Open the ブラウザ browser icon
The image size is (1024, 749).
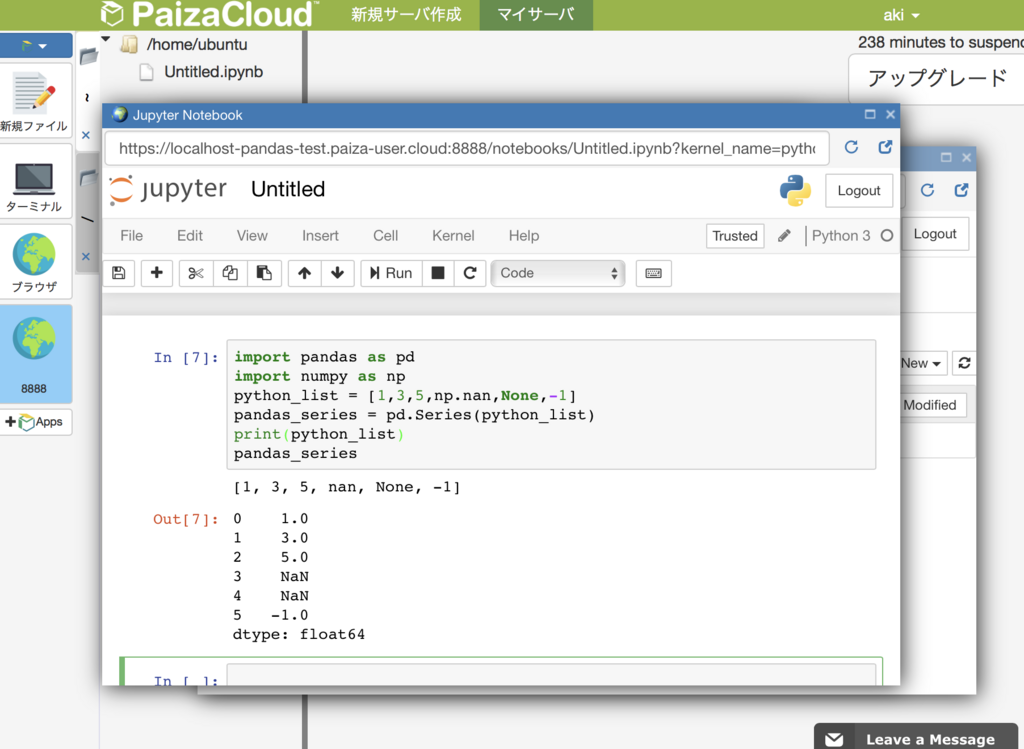click(x=34, y=262)
